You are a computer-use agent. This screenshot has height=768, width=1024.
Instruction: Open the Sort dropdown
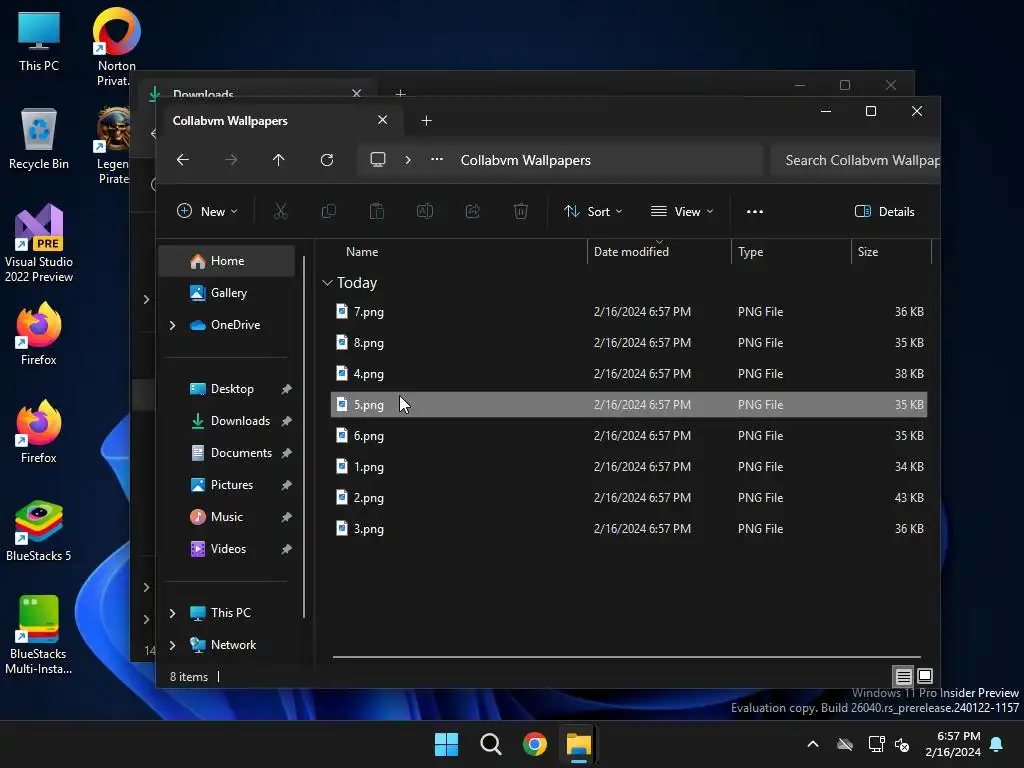pos(593,212)
